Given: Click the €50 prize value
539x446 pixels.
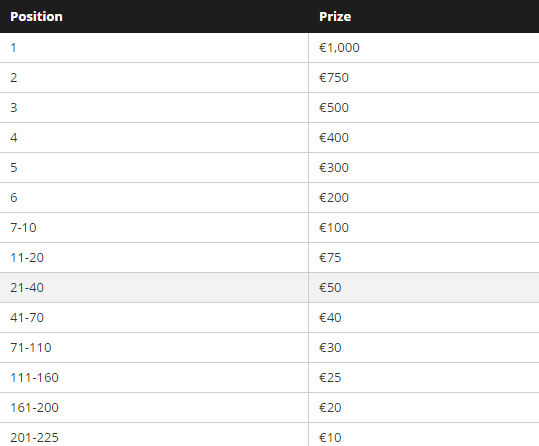Looking at the screenshot, I should [x=330, y=287].
